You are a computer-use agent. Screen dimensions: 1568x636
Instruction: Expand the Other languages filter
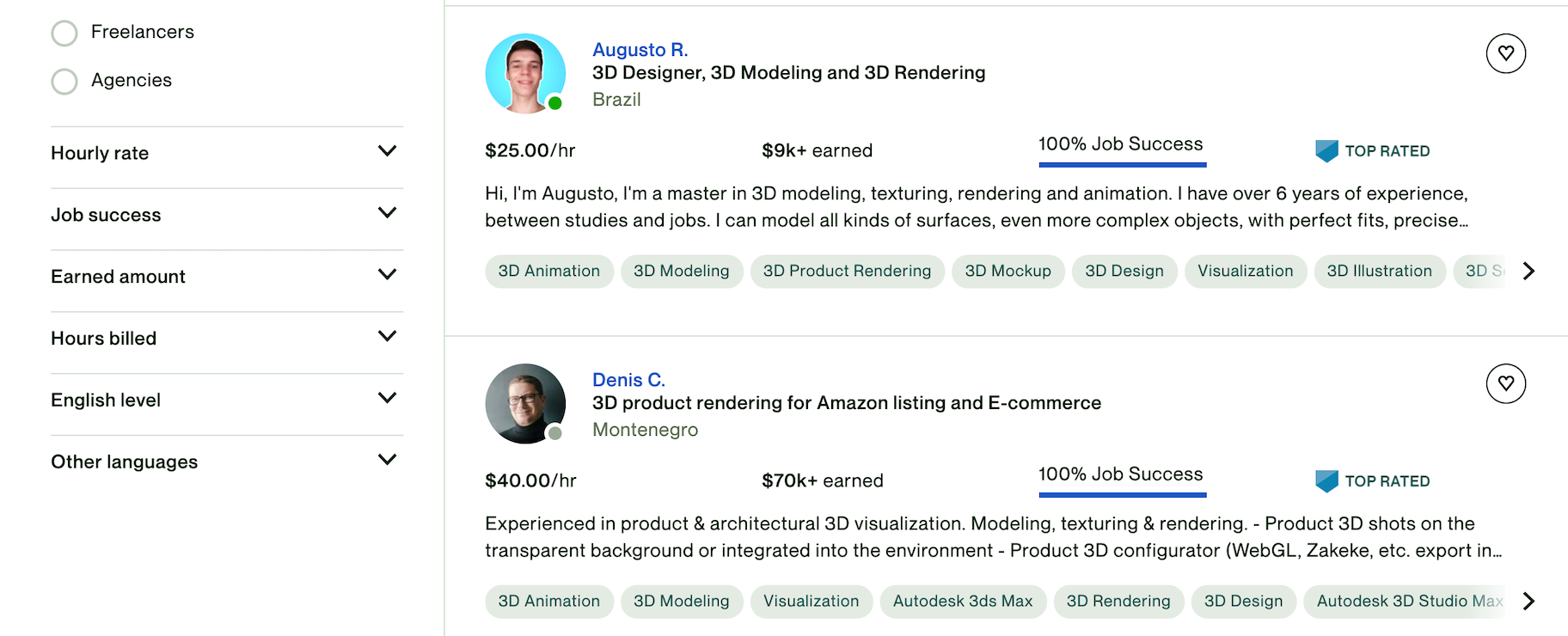click(387, 461)
